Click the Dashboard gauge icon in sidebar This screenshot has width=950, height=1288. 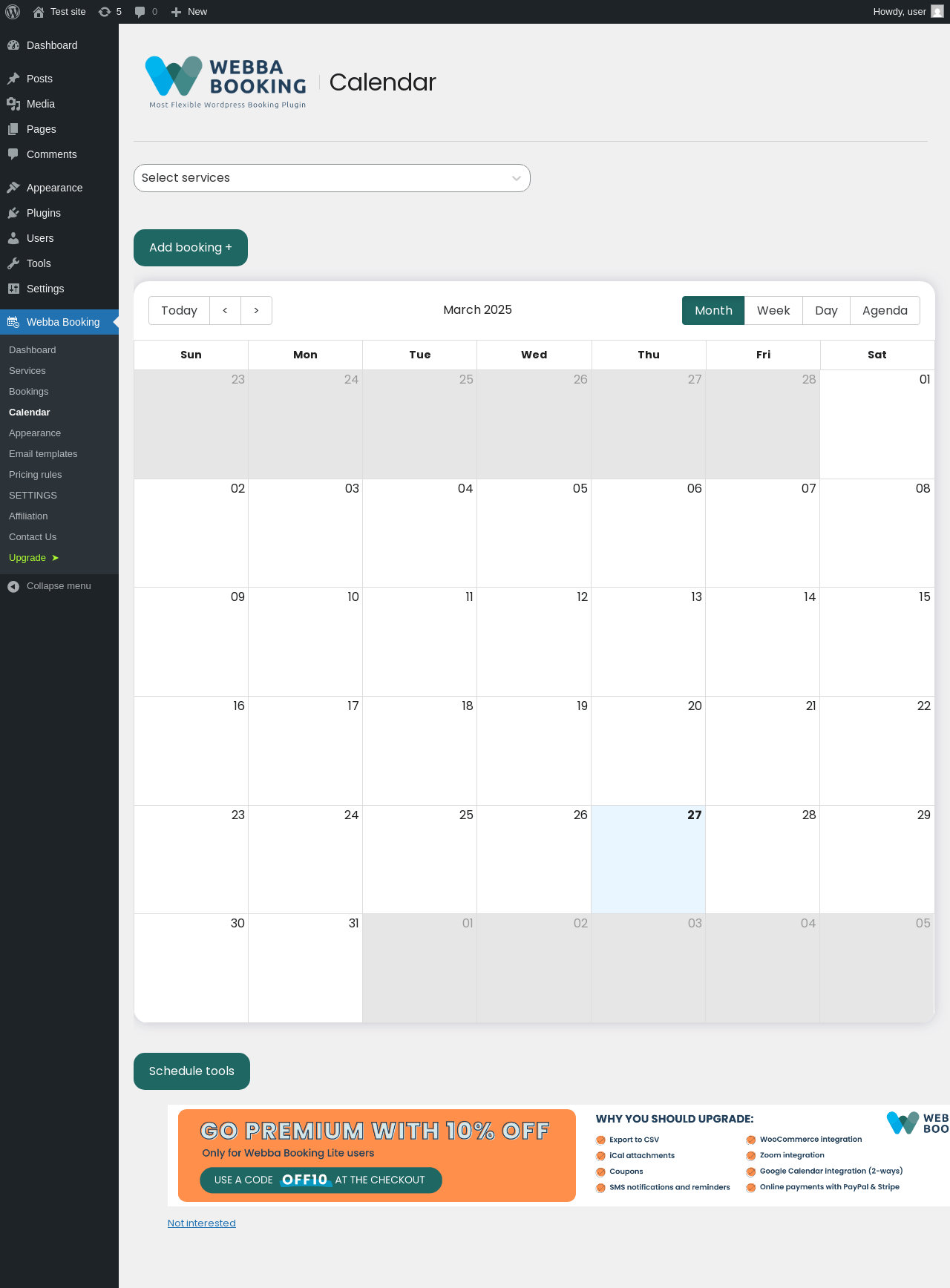click(13, 45)
